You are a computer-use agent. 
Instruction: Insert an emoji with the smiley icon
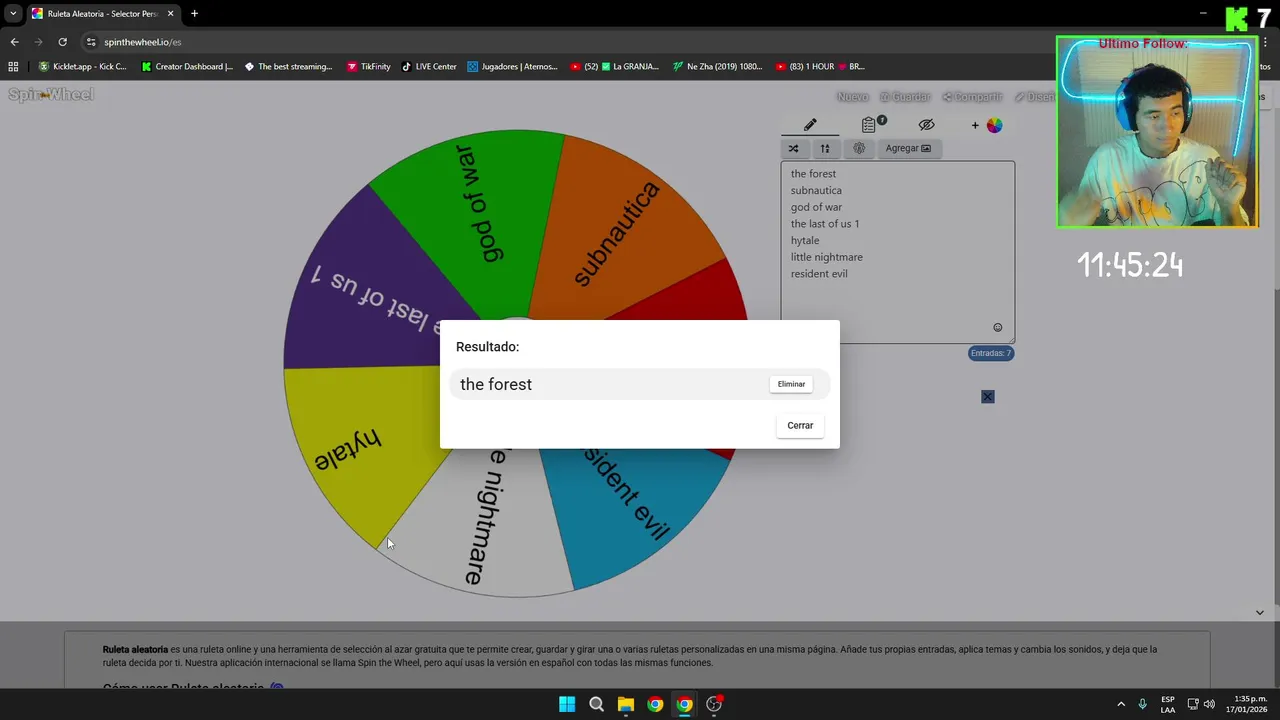click(x=997, y=328)
